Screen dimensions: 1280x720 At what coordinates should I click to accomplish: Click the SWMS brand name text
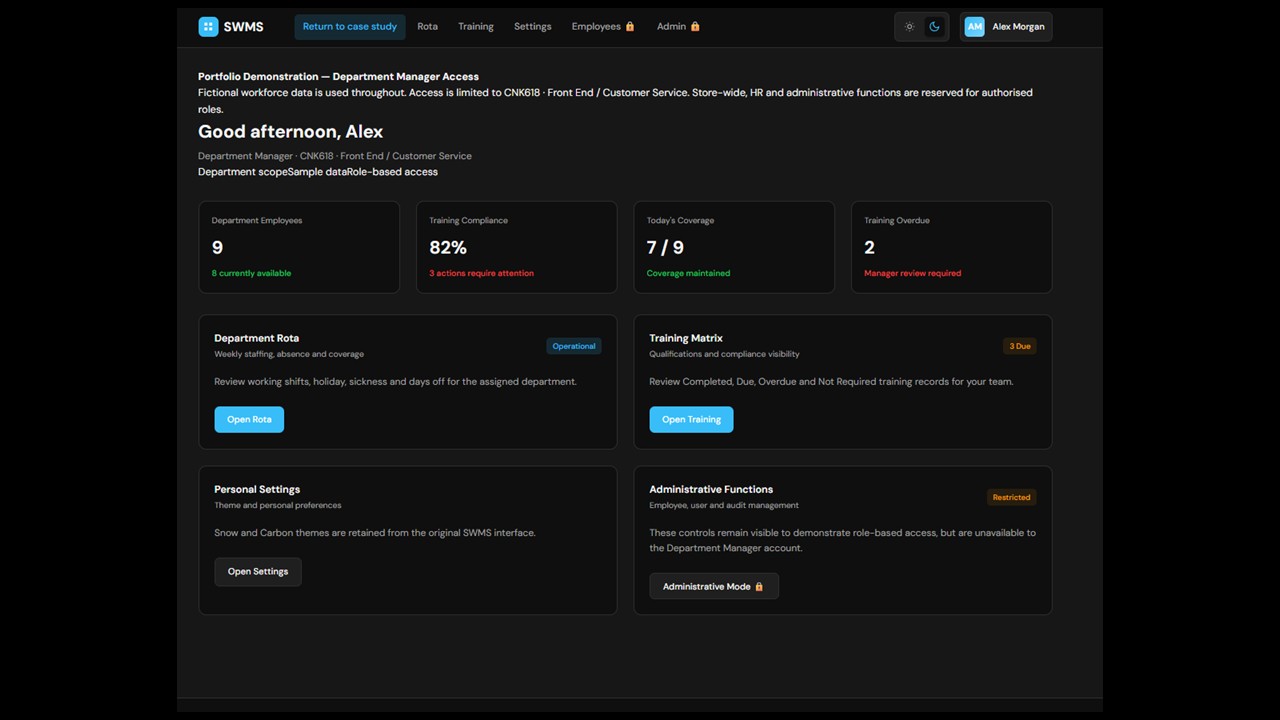pyautogui.click(x=243, y=27)
